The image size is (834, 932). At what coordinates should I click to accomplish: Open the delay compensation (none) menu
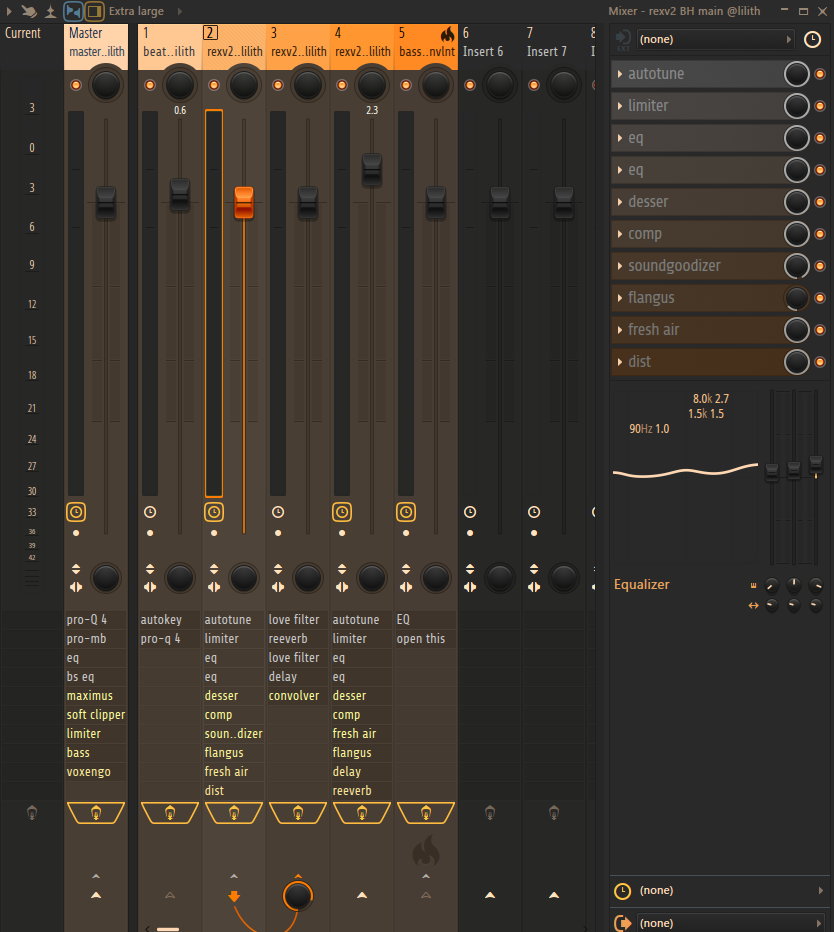click(x=731, y=890)
